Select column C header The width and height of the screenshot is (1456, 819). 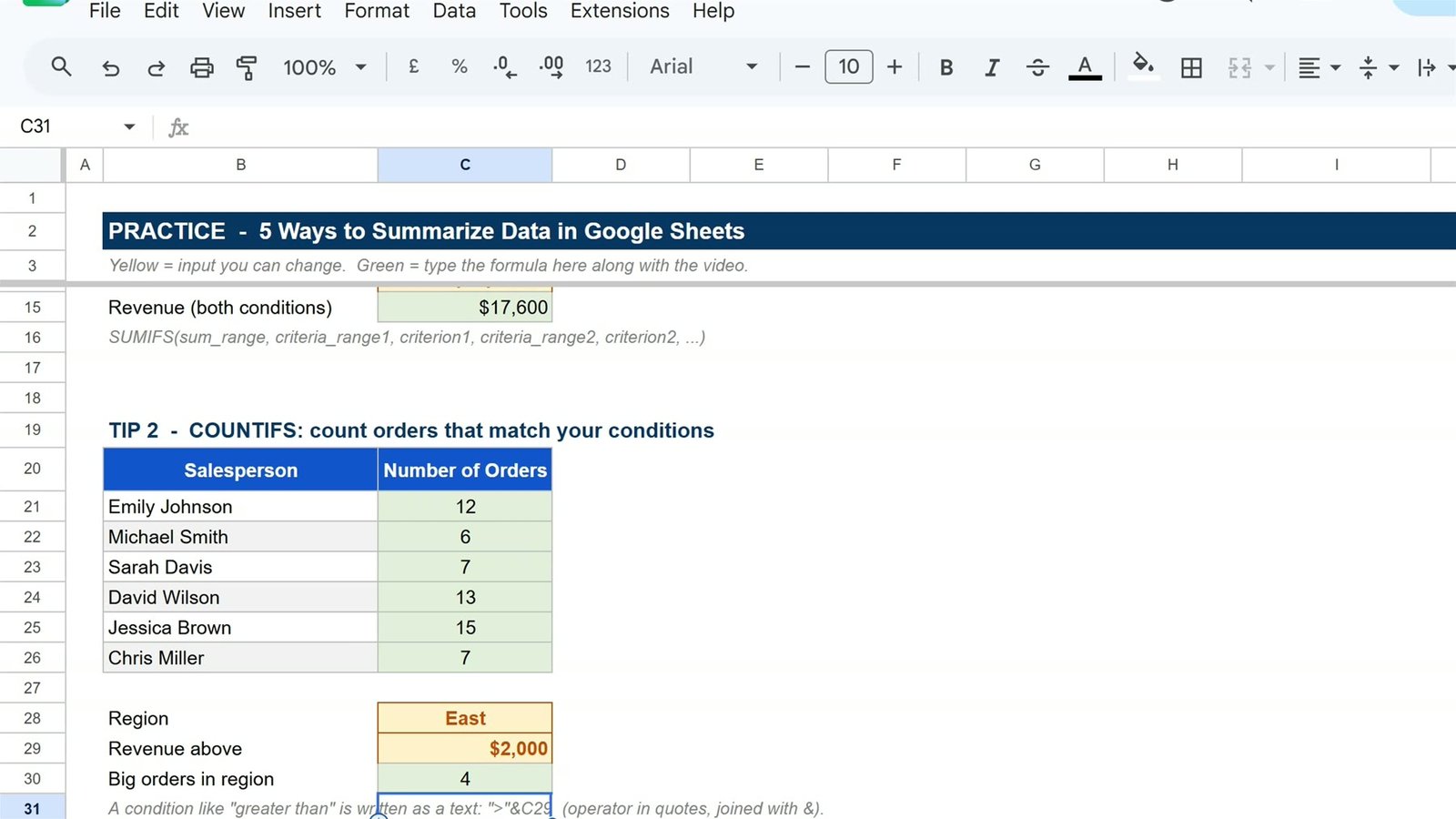(x=465, y=165)
